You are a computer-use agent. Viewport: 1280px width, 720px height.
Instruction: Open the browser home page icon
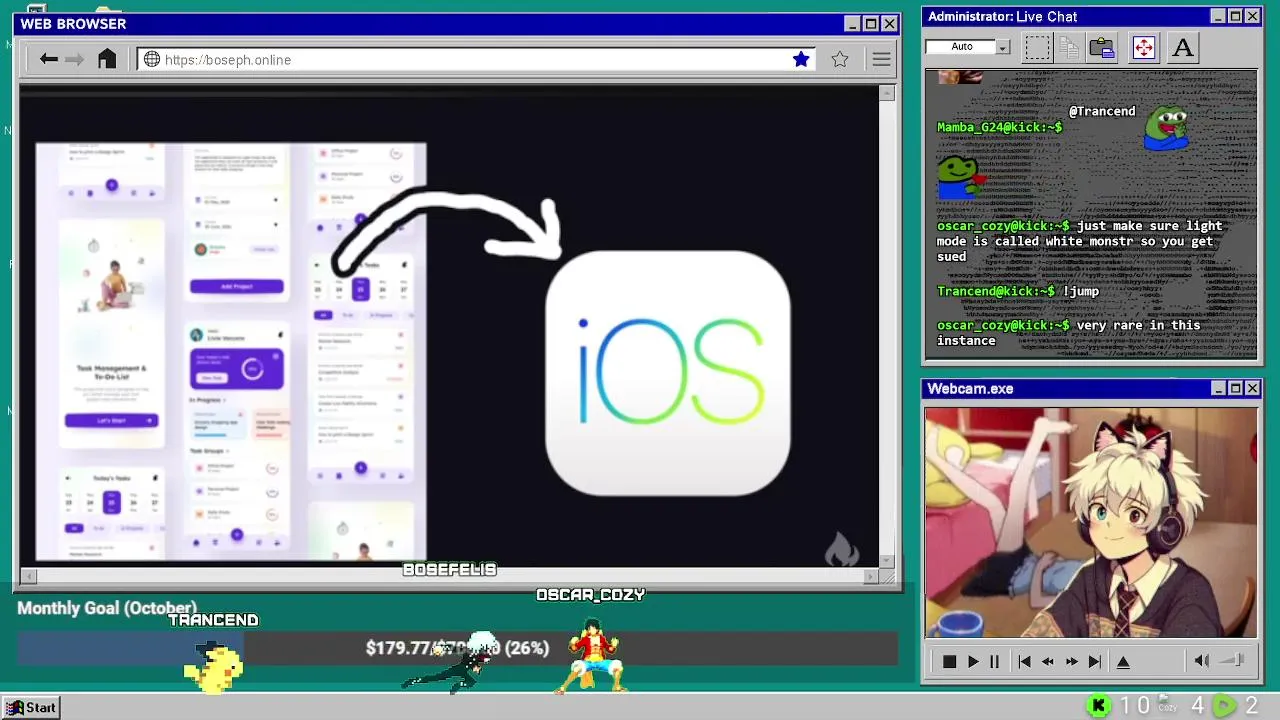[x=107, y=59]
